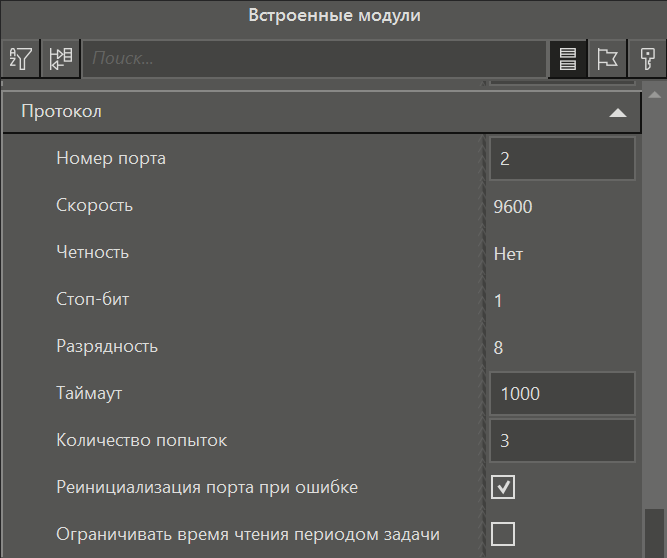Open the Скорость value 9600
Viewport: 667px width, 558px height.
pos(513,207)
